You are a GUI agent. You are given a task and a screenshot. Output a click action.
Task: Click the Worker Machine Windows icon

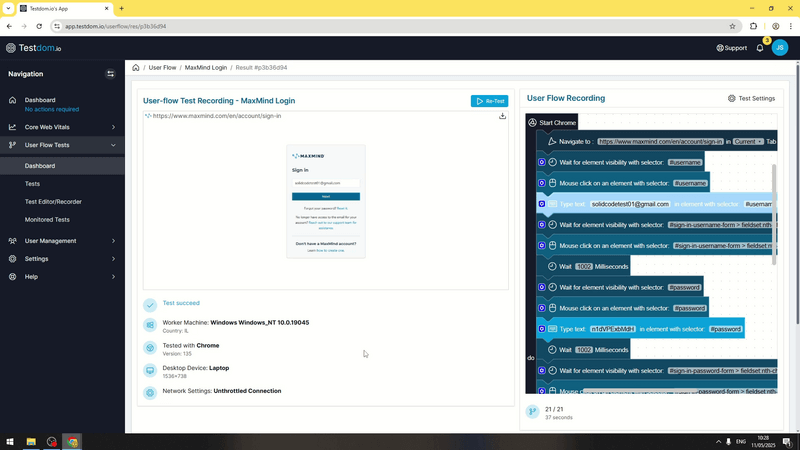[x=150, y=325]
